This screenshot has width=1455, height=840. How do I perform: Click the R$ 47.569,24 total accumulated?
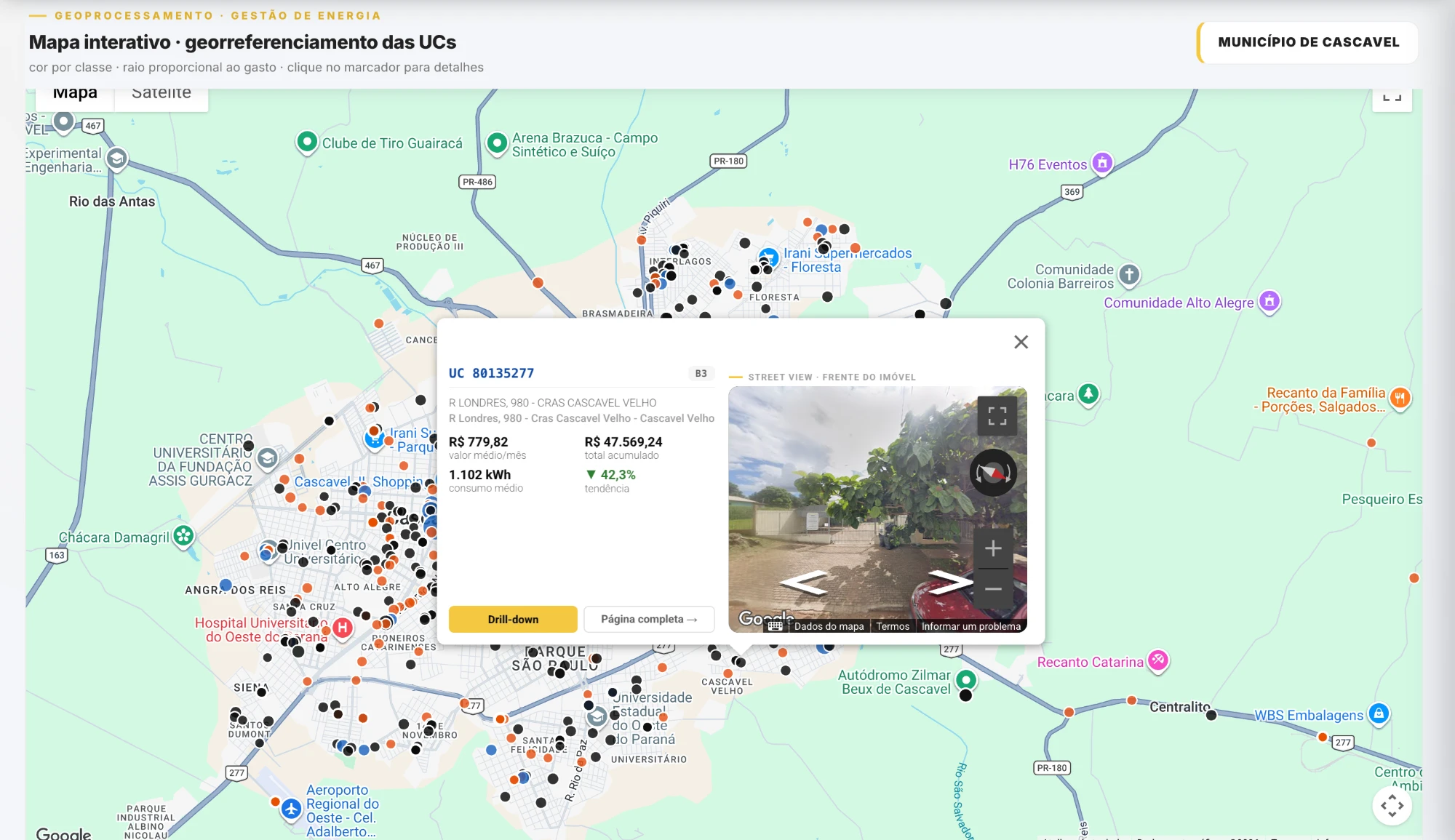[623, 441]
